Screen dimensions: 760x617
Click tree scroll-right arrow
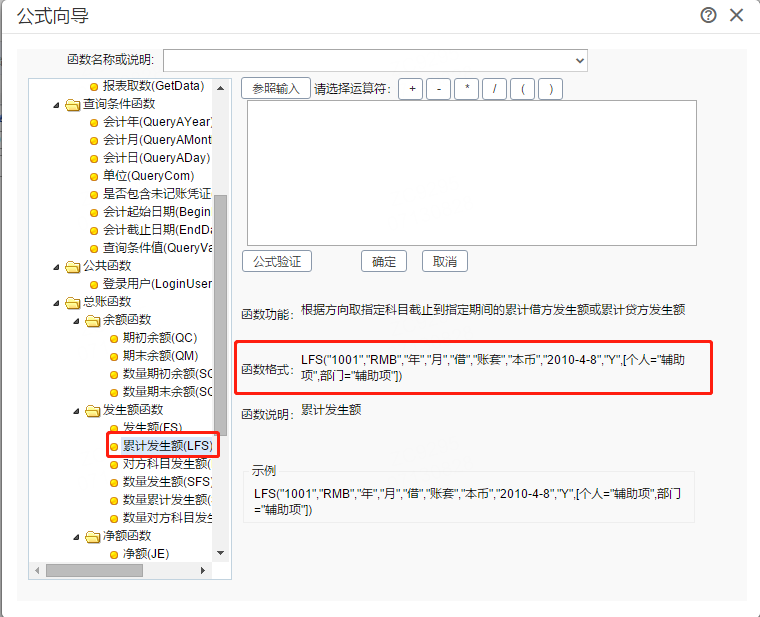coord(203,570)
